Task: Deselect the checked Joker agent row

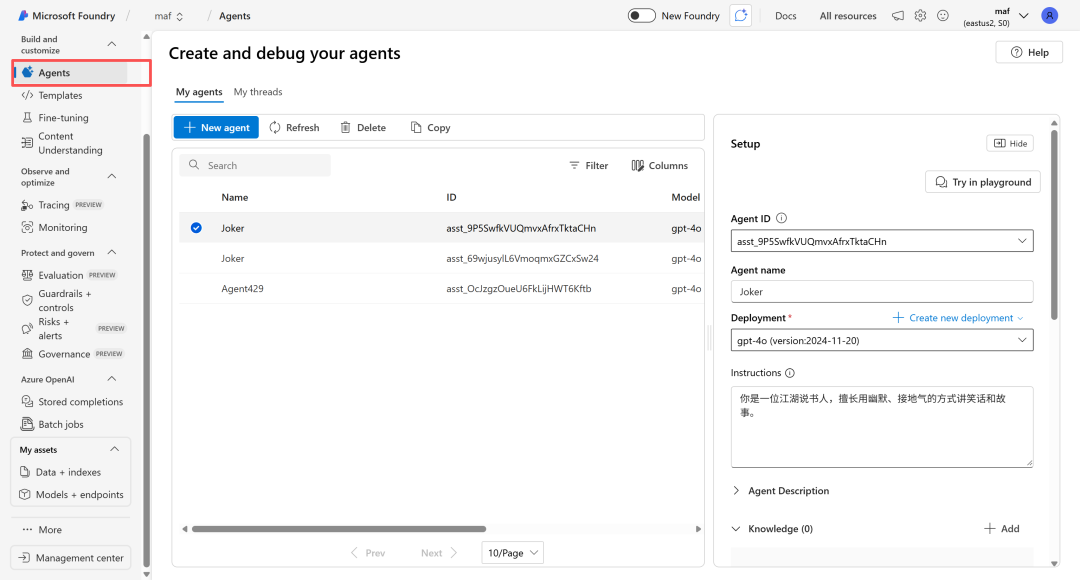Action: coord(196,228)
